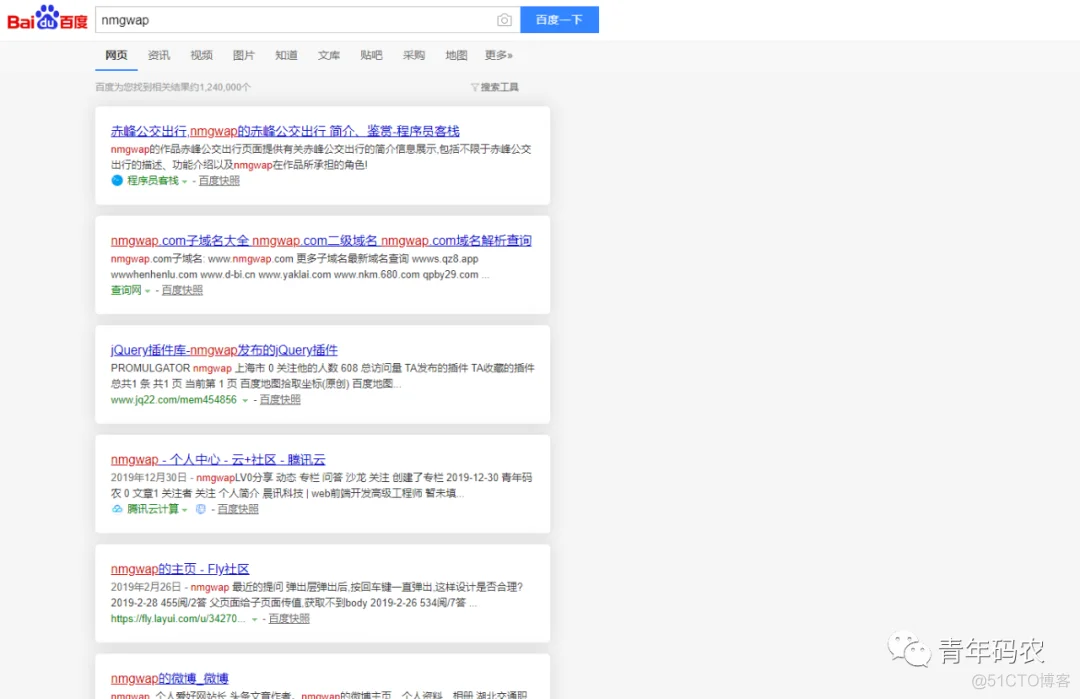Open the 地图 tab
1080x699 pixels.
tap(457, 55)
